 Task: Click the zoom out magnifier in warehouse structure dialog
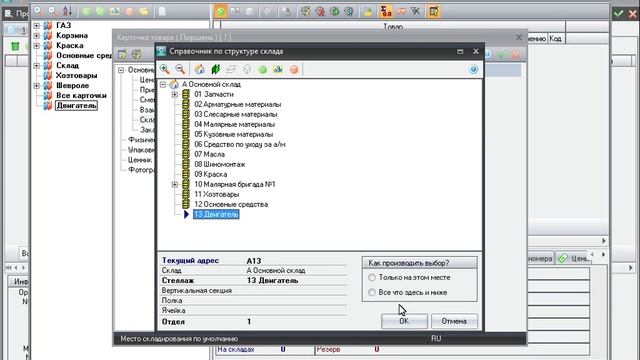(x=180, y=69)
